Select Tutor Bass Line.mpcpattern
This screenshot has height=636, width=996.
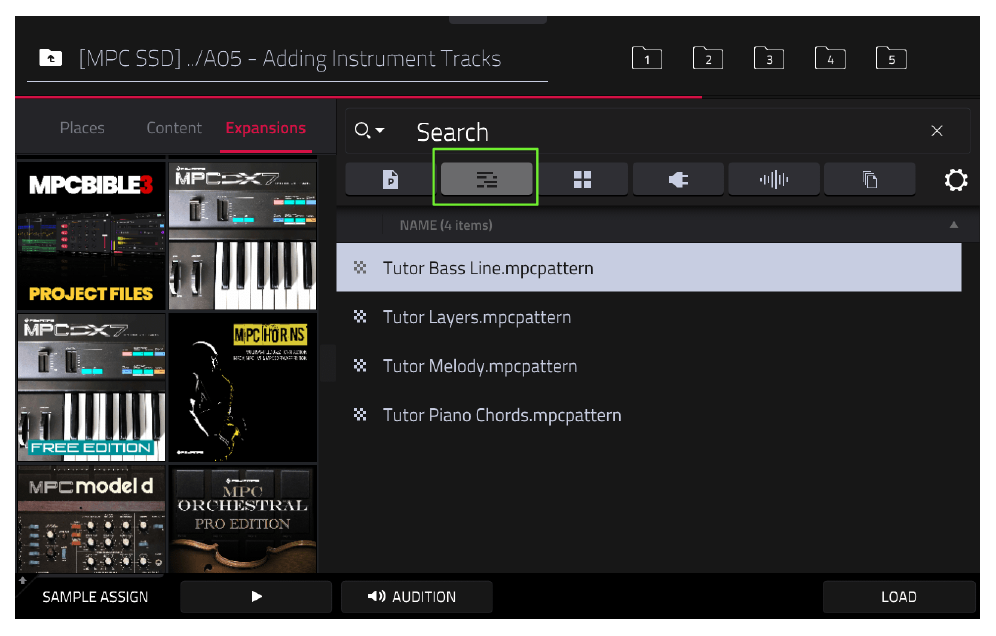click(649, 267)
